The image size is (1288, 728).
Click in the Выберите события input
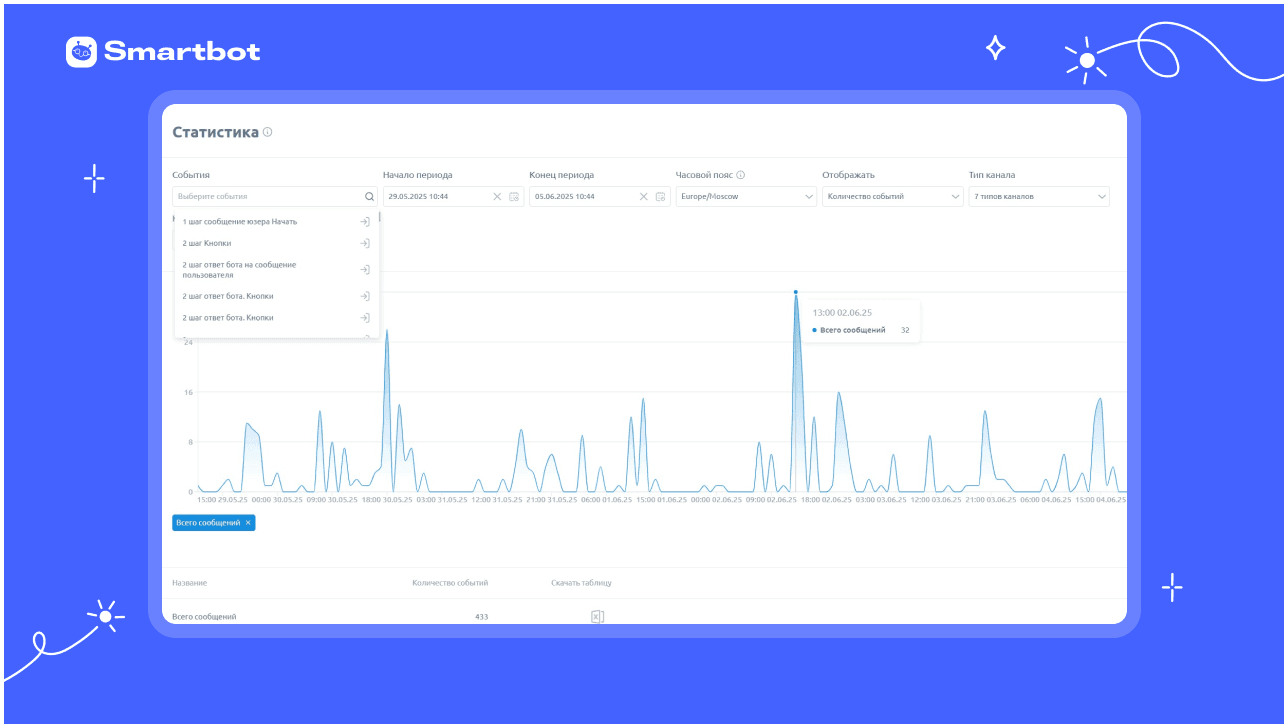click(268, 197)
